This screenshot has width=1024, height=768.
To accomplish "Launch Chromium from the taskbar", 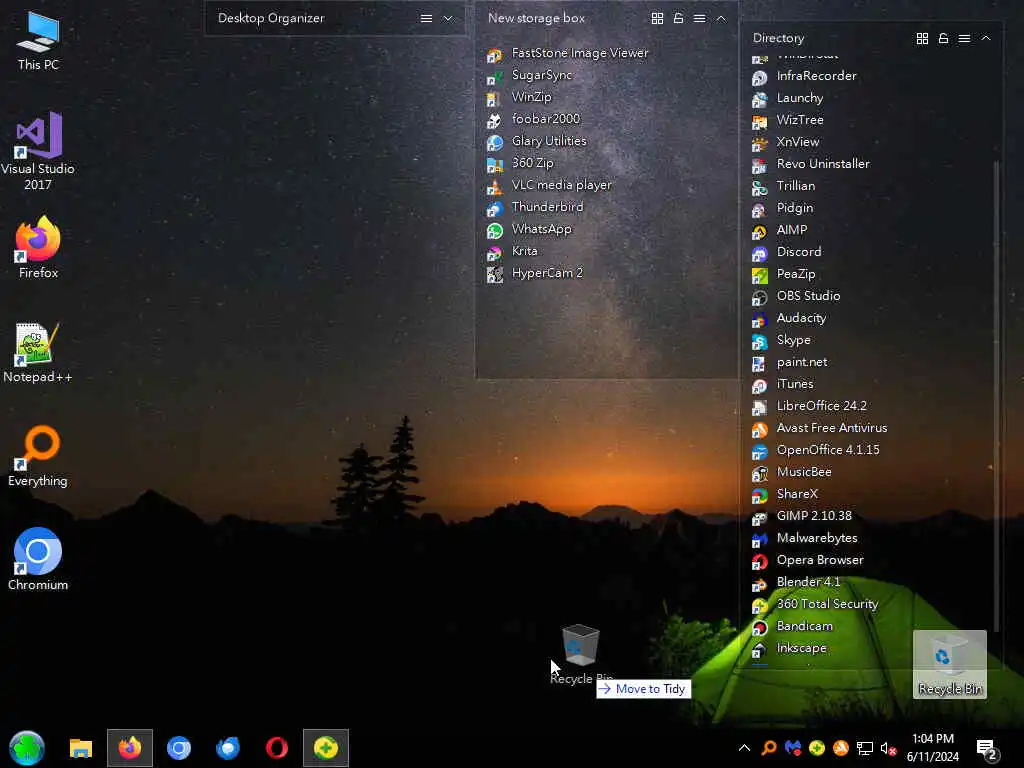I will 179,748.
